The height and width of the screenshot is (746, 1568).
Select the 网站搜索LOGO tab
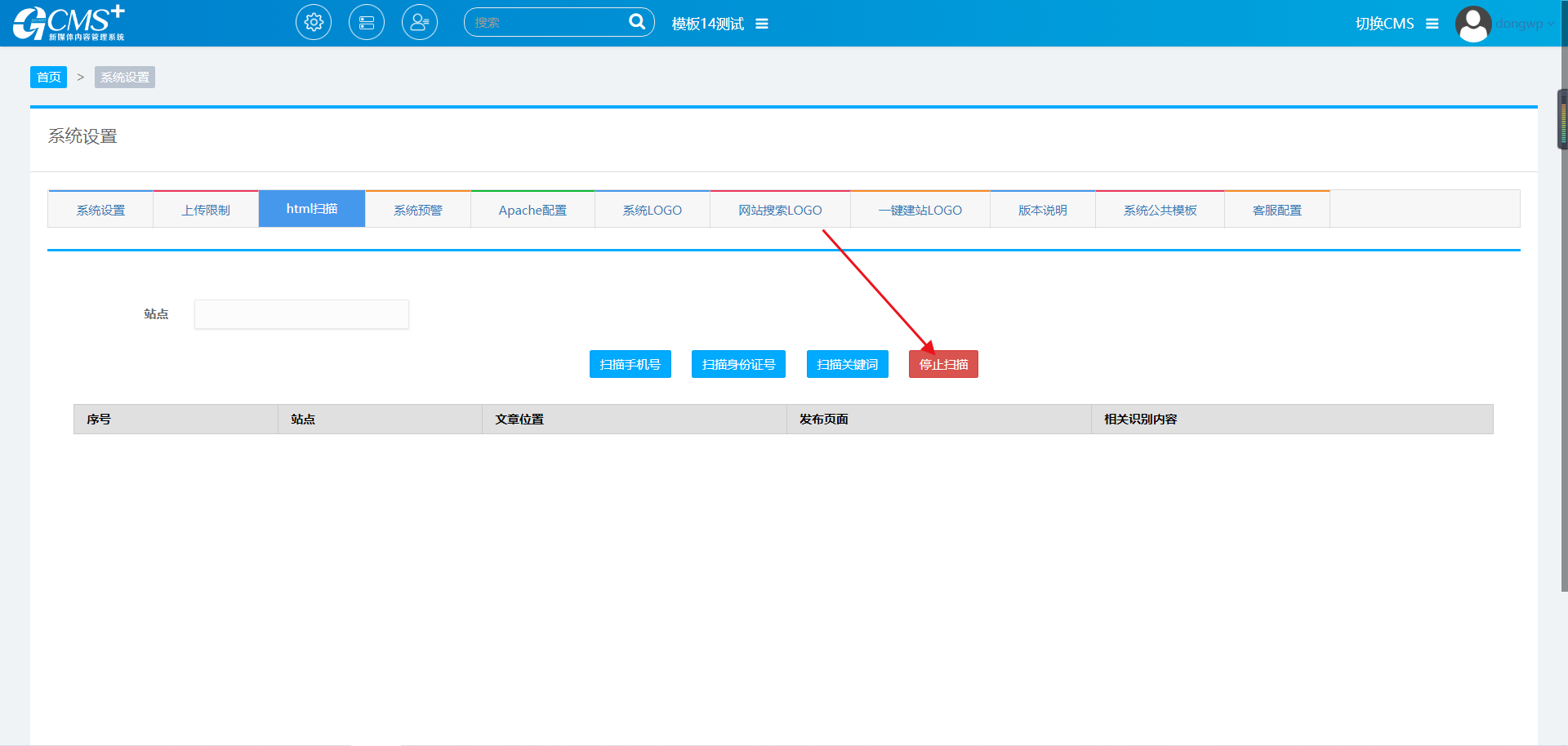point(780,210)
